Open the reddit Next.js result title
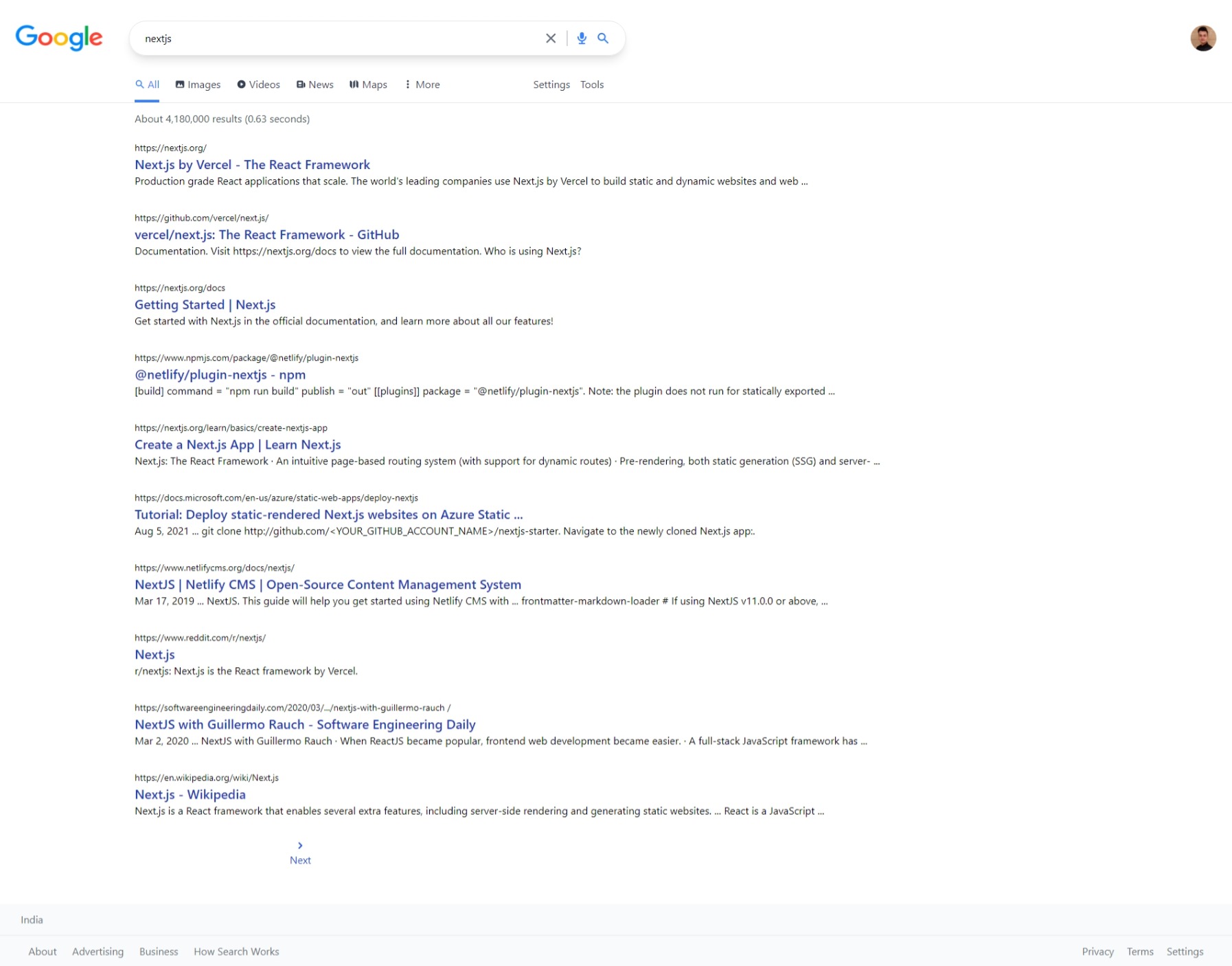The height and width of the screenshot is (966, 1232). click(x=155, y=655)
